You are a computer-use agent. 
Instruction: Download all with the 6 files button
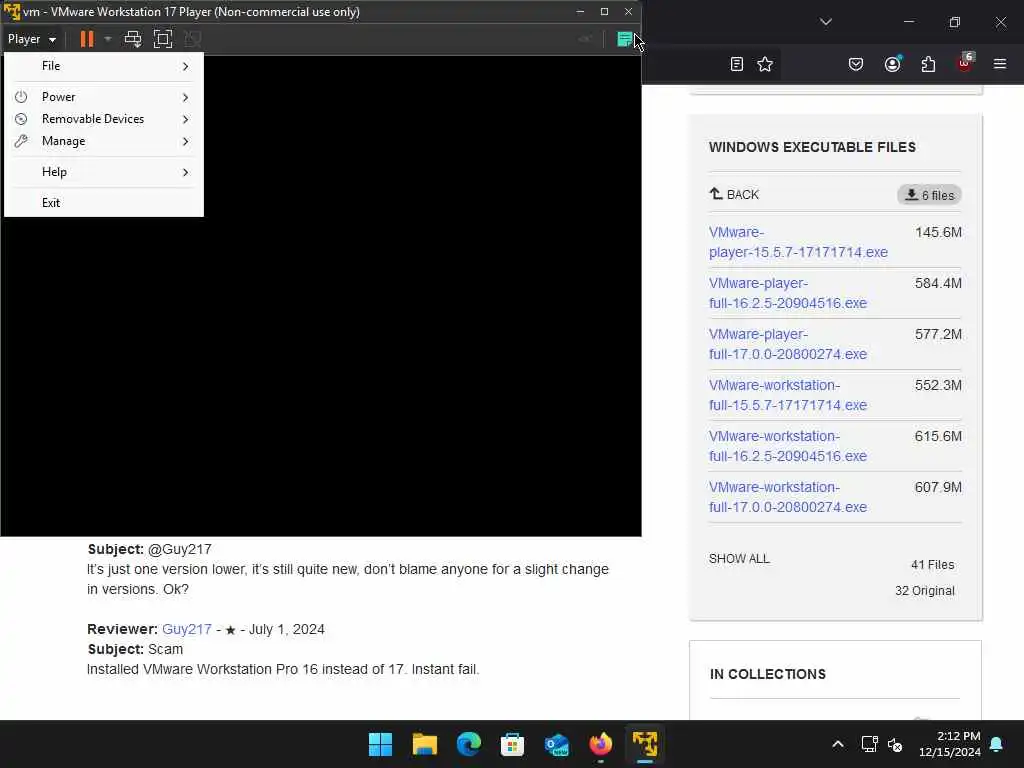[929, 195]
